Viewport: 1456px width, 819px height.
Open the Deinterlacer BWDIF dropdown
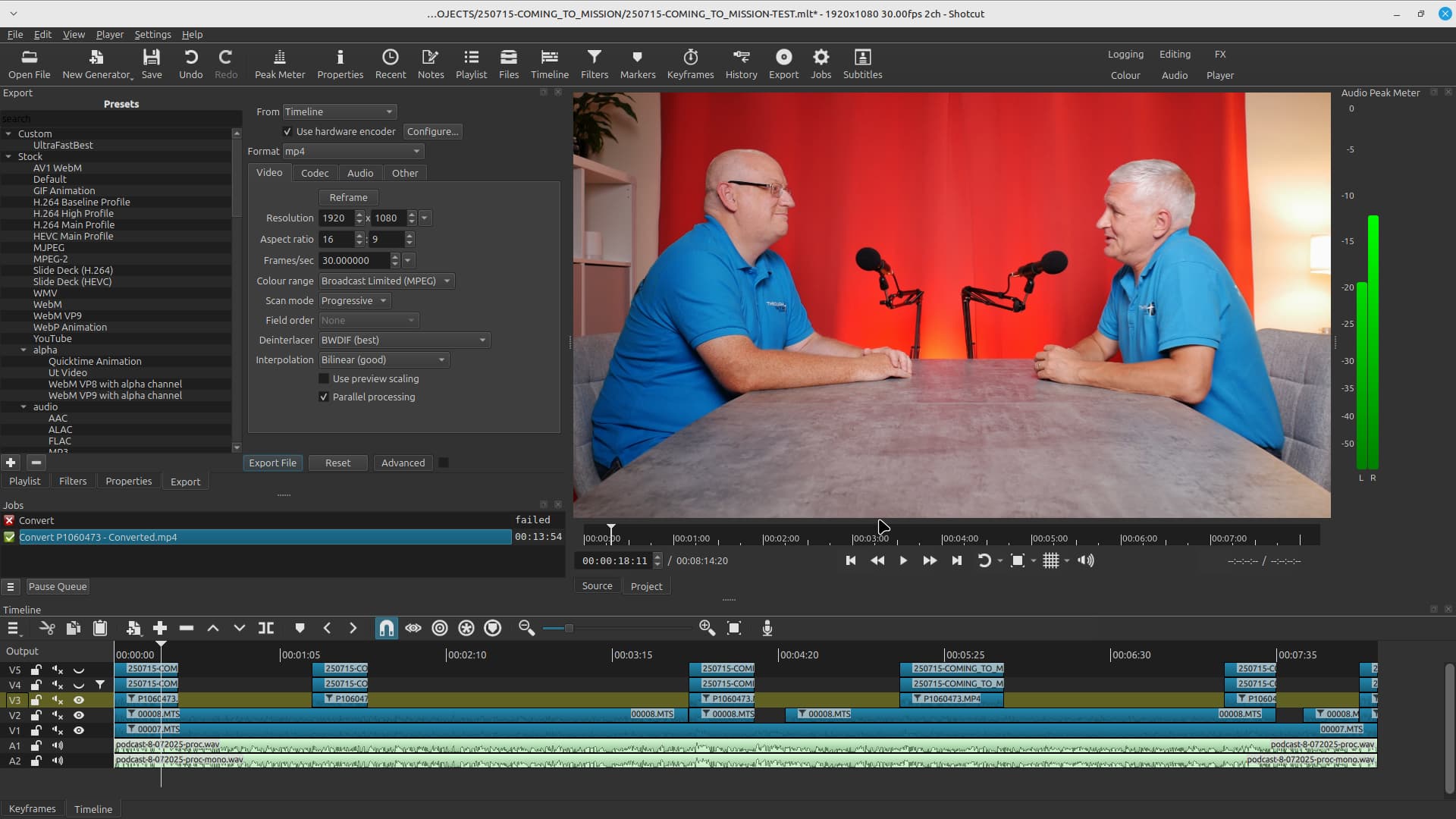coord(403,340)
